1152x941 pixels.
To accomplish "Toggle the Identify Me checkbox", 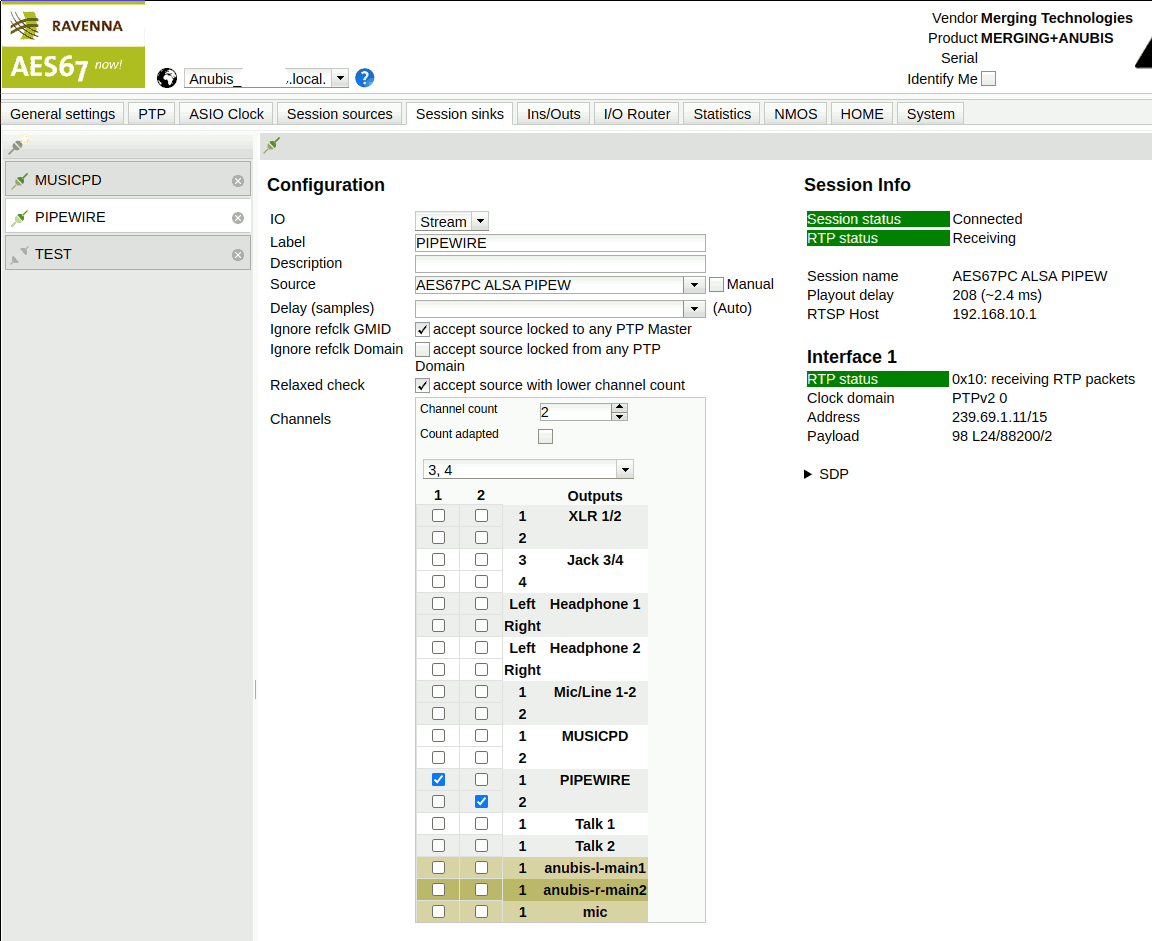I will (989, 79).
